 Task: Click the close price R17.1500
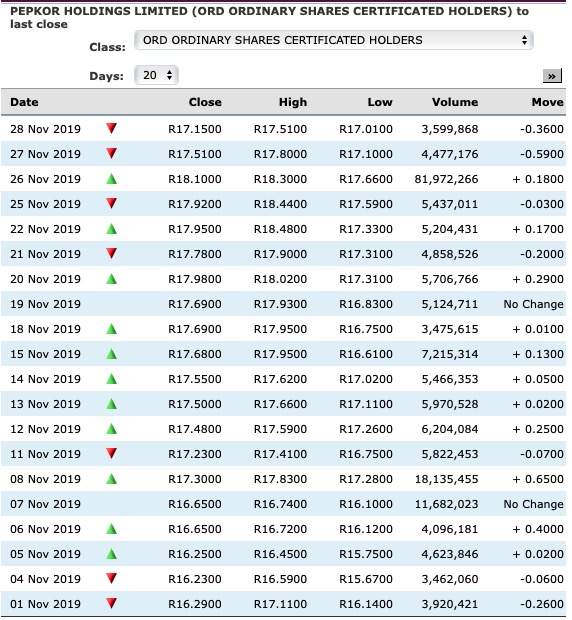click(x=195, y=129)
